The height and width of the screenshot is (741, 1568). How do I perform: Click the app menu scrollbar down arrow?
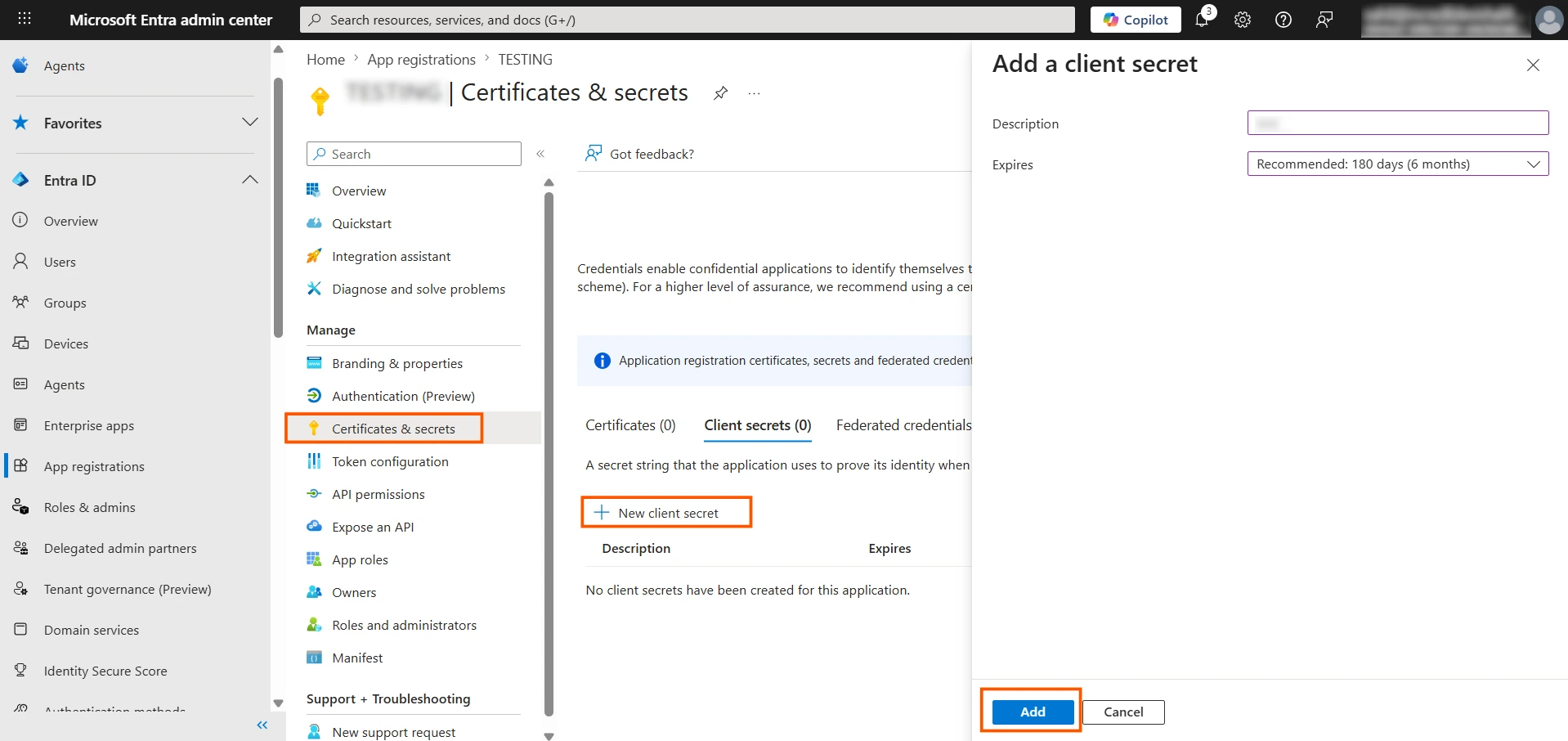tap(549, 736)
